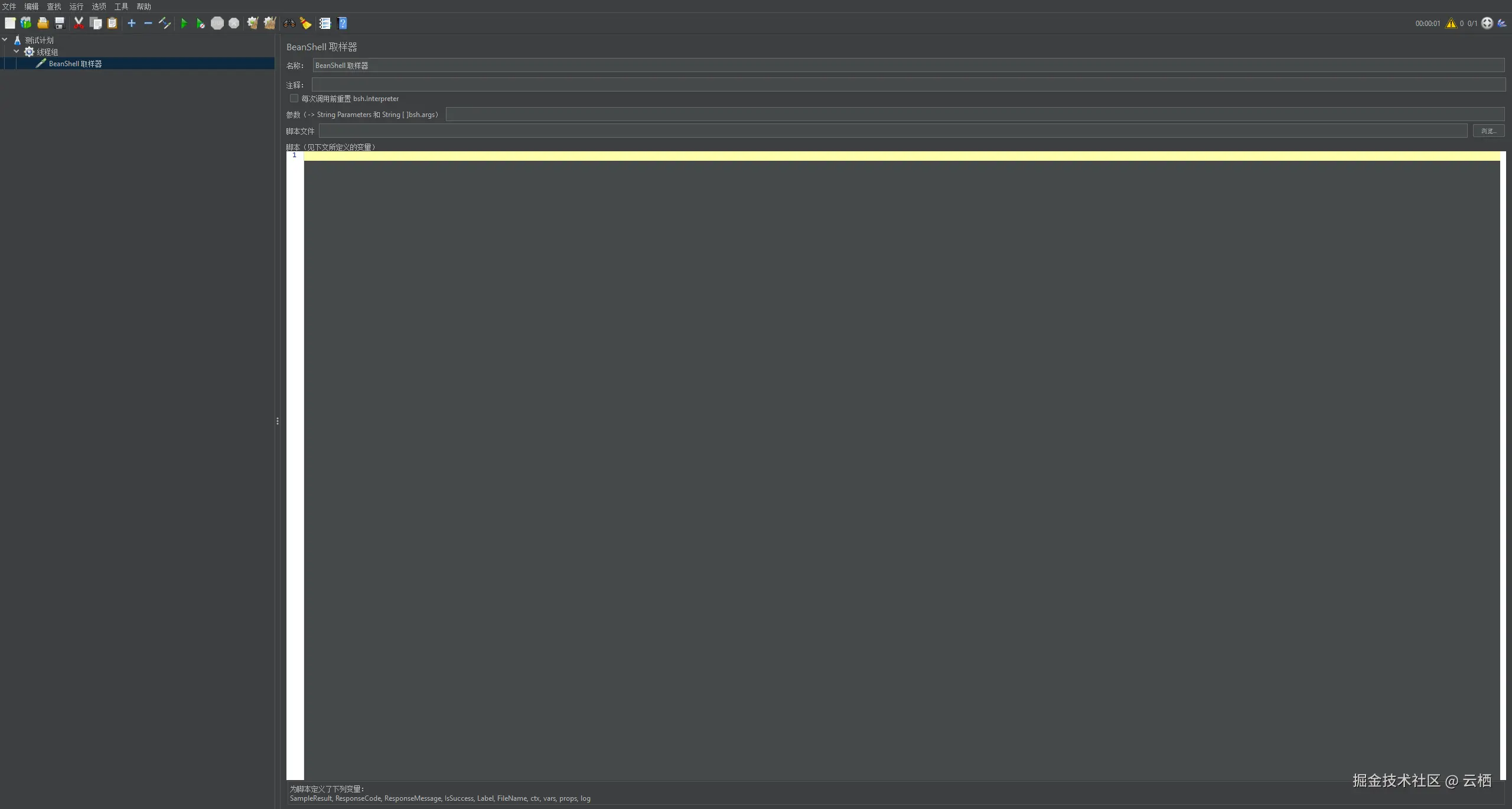Click the Clear All broom pair icon
The width and height of the screenshot is (1512, 809).
(269, 24)
